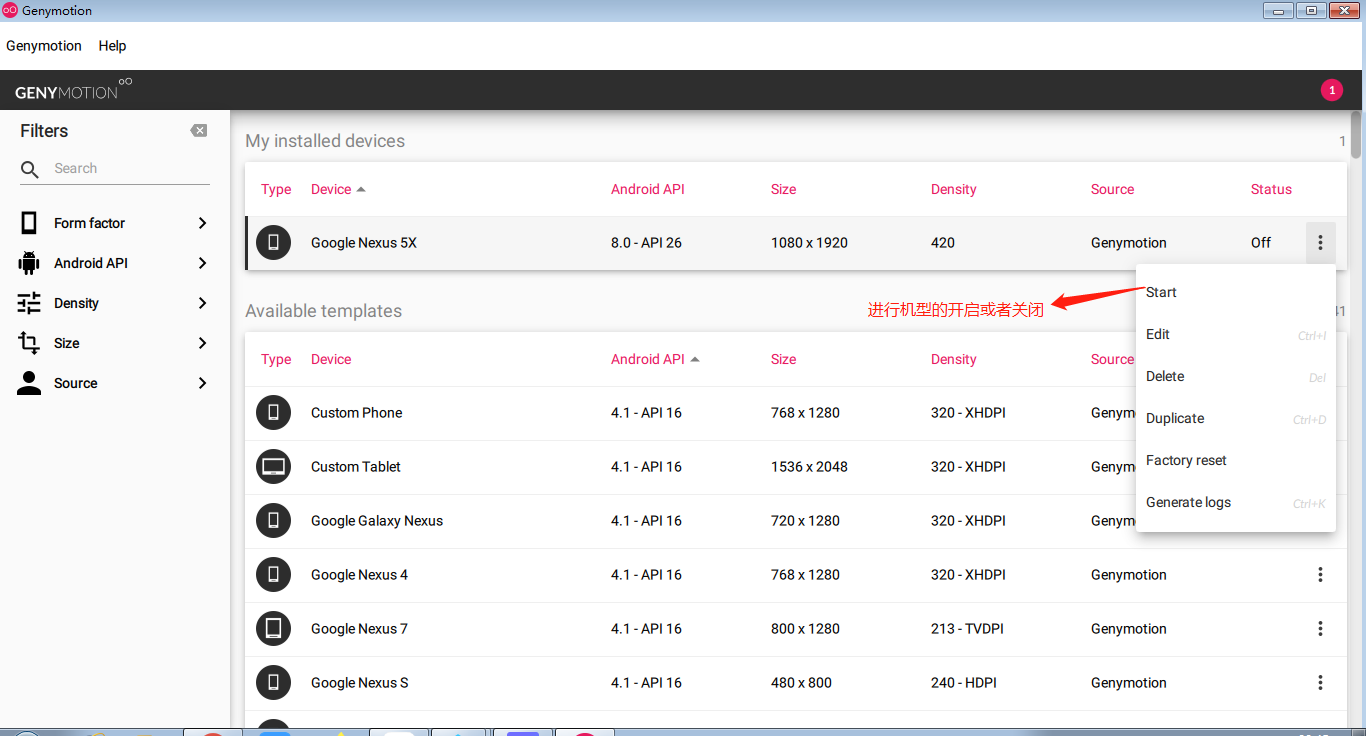Click the Off status of Nexus 5X
The height and width of the screenshot is (736, 1366).
[x=1261, y=242]
